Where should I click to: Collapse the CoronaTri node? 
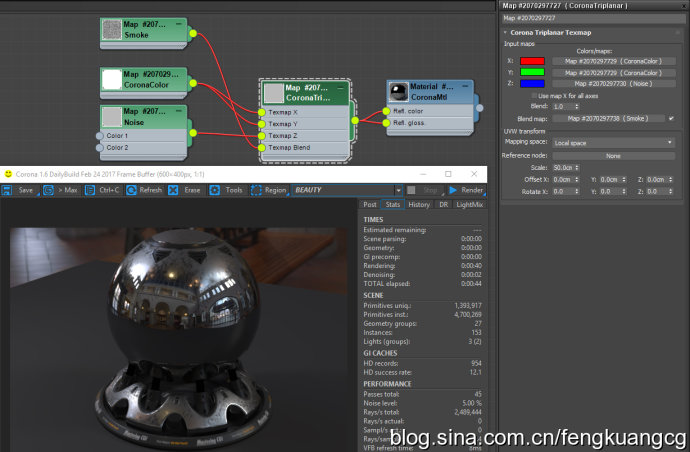340,88
